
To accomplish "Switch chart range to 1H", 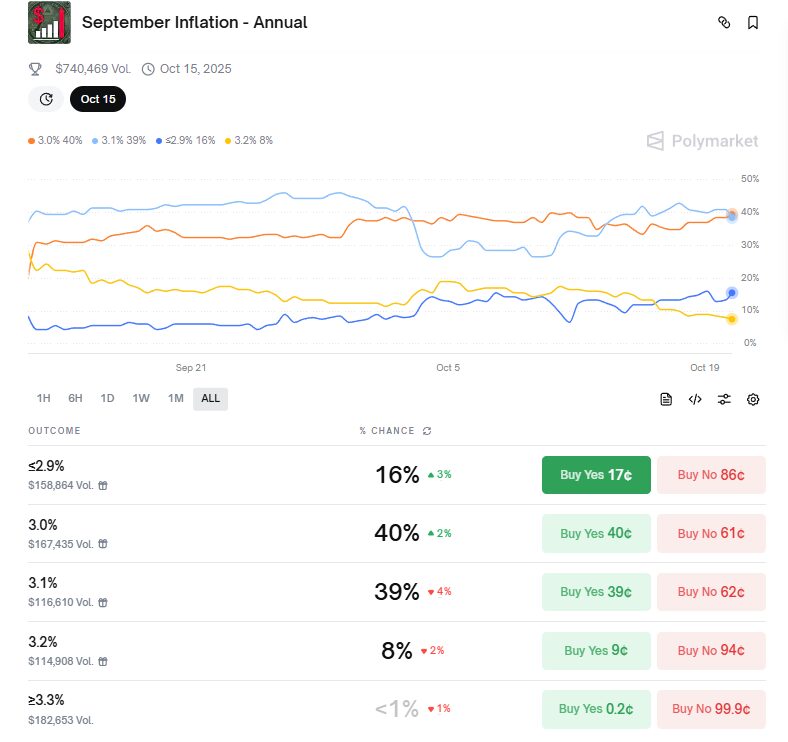I will 43,398.
